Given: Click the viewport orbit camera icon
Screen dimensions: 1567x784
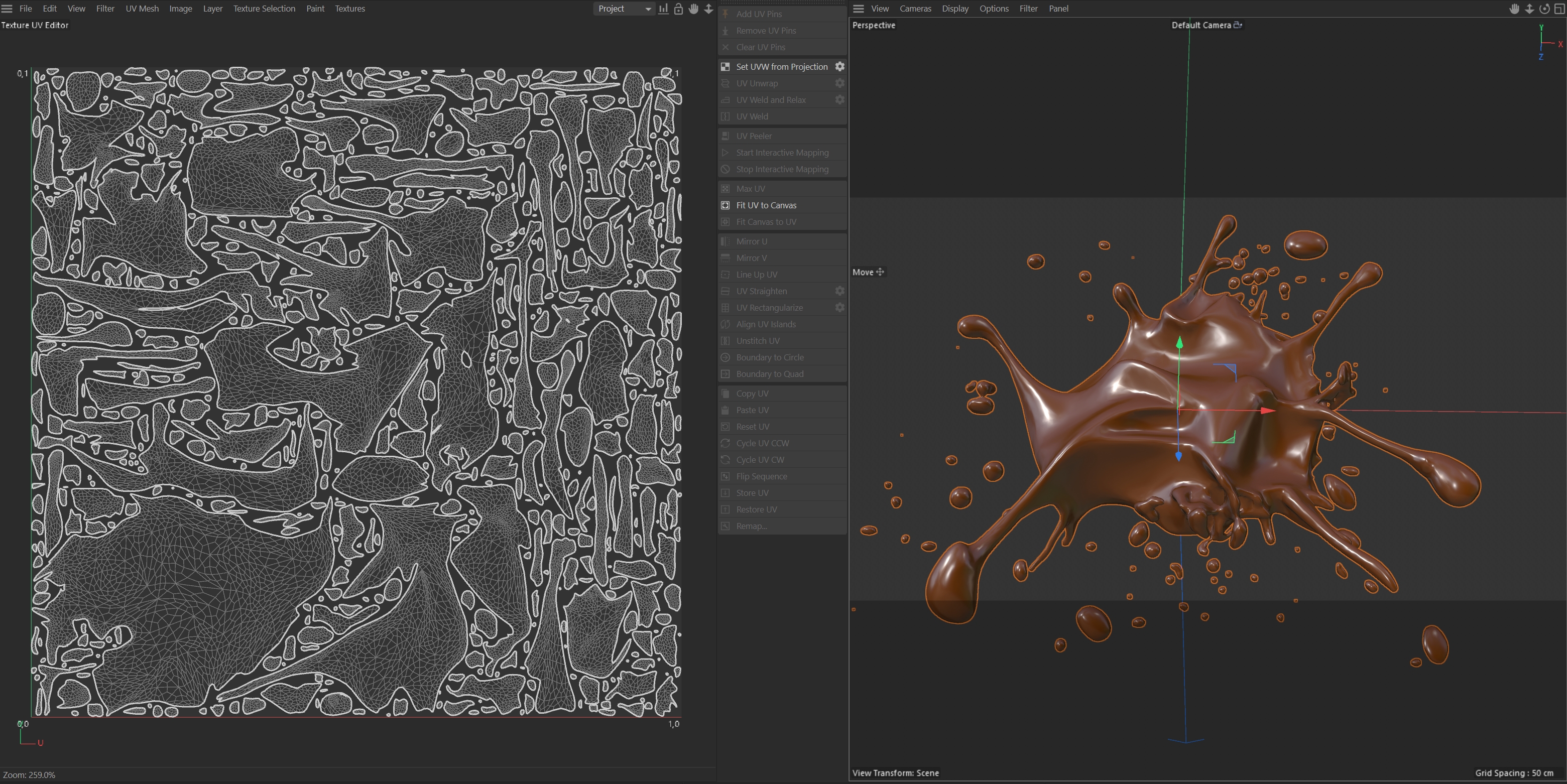Looking at the screenshot, I should [x=1544, y=9].
